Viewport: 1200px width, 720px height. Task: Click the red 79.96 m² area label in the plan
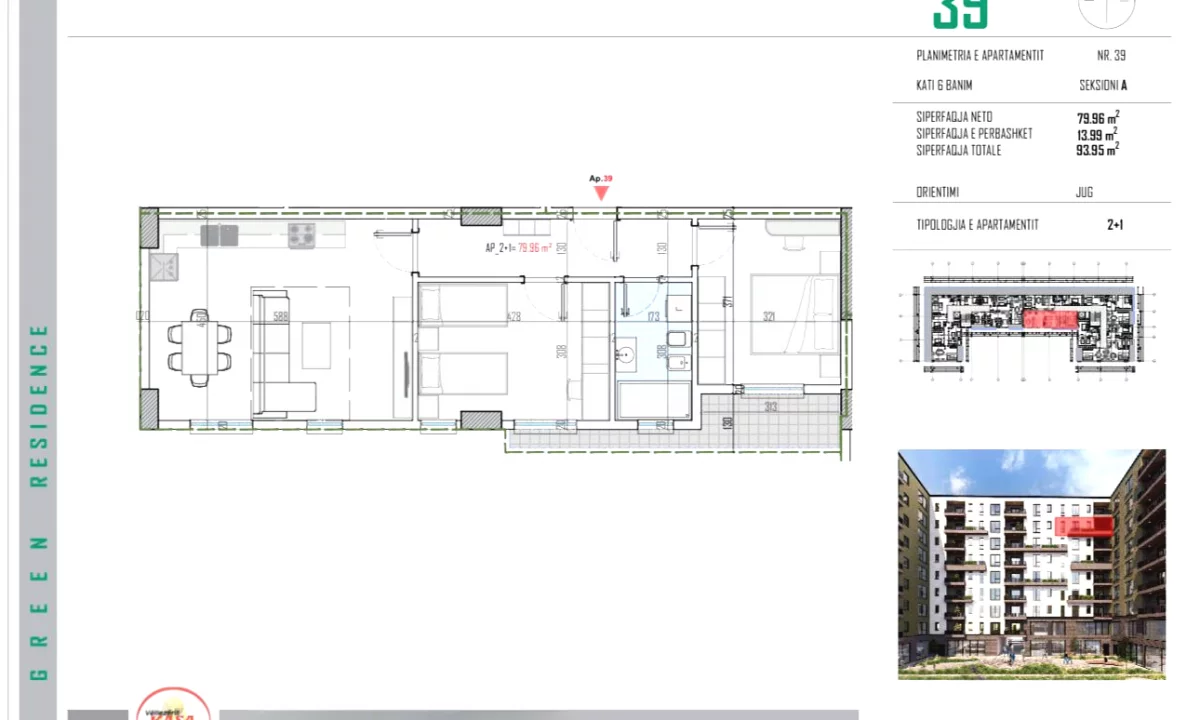pos(534,248)
